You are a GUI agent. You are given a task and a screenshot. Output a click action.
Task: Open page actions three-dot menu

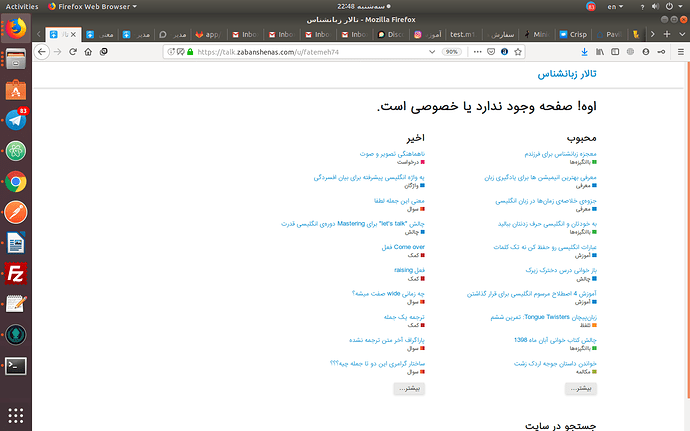477,52
